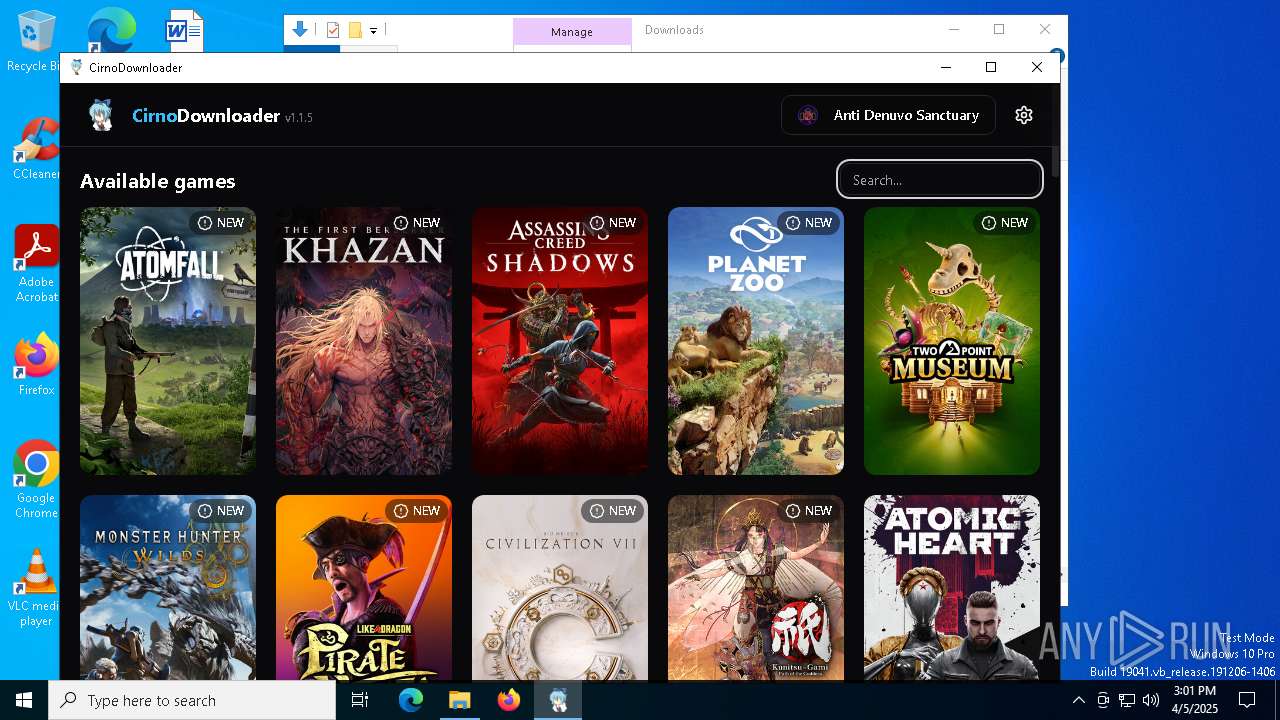
Task: Click properties checkmark icon in Downloads window
Action: (333, 31)
